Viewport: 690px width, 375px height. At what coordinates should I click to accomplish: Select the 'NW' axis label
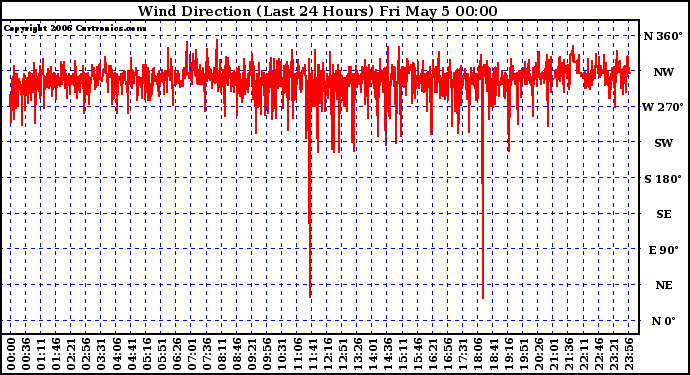tap(663, 72)
